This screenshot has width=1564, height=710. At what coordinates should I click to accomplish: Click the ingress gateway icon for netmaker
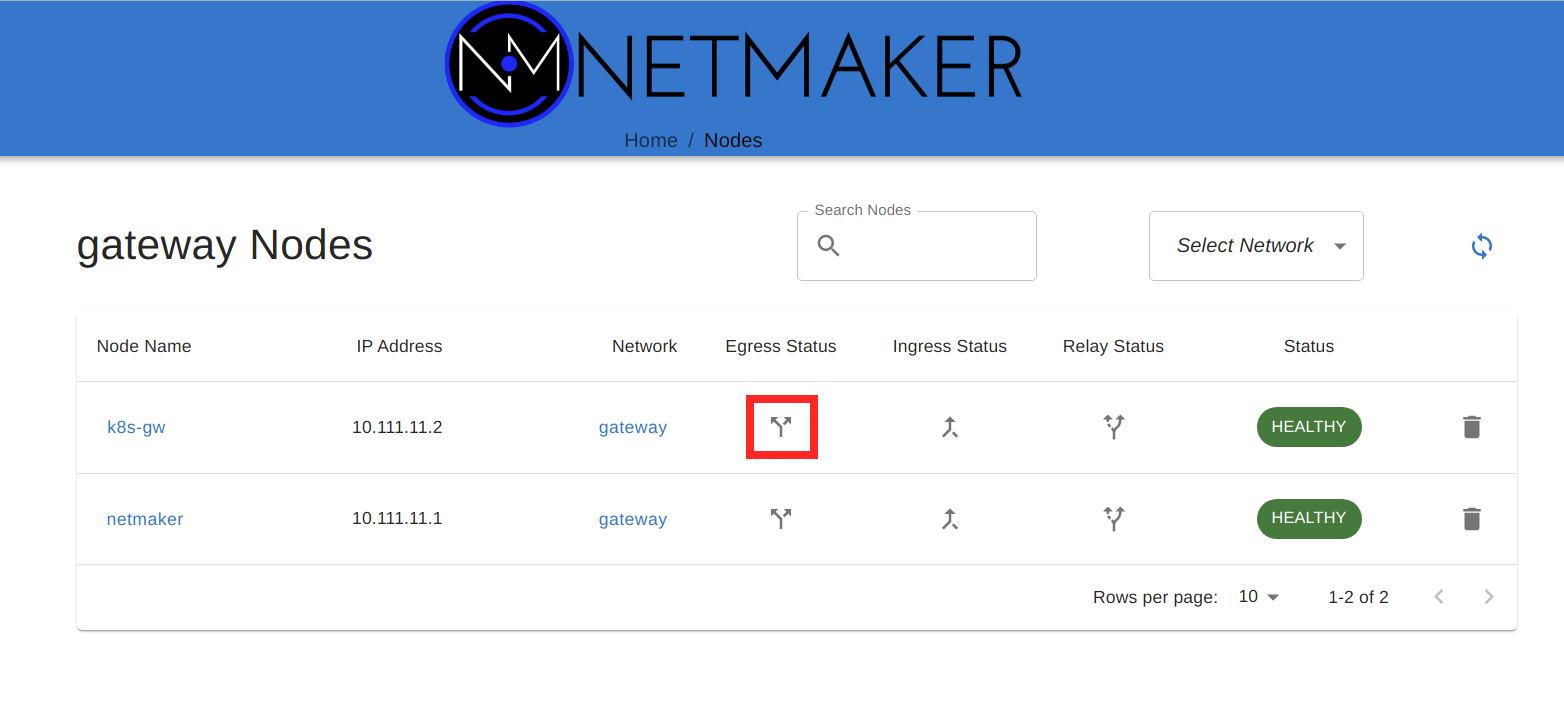point(949,518)
